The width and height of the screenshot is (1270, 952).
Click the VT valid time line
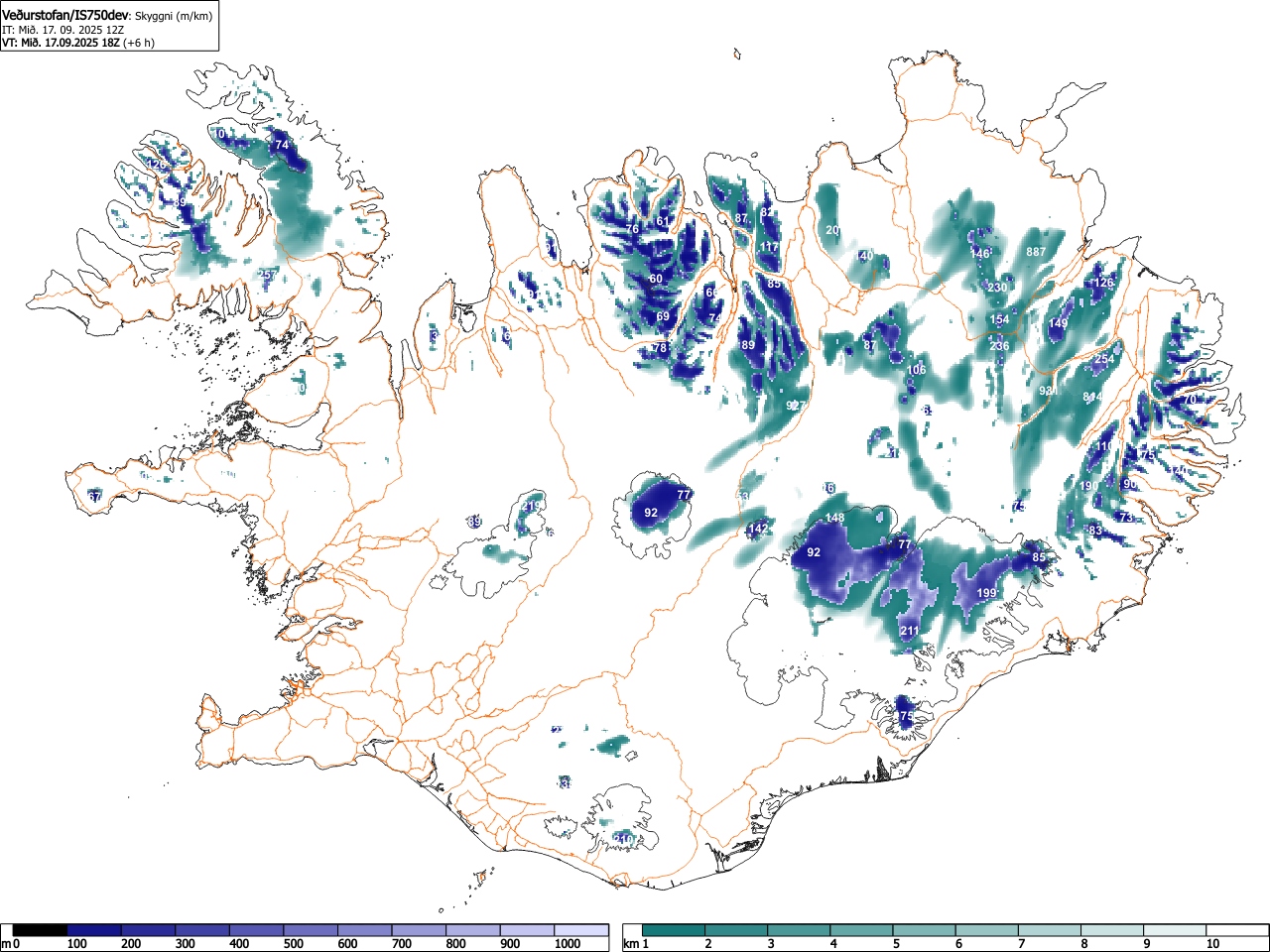(77, 43)
